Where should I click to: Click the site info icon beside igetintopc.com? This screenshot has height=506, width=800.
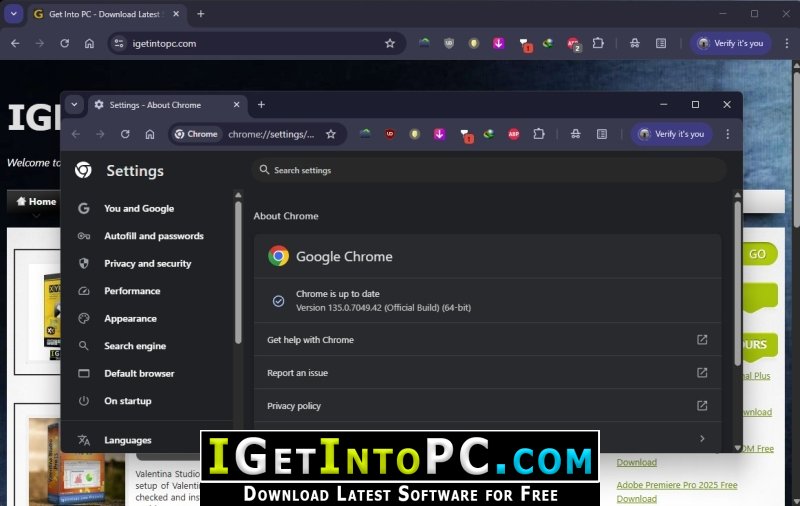click(119, 43)
